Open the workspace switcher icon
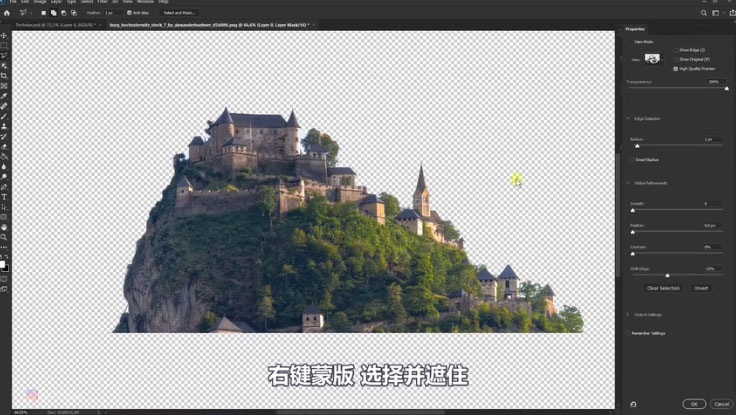 pos(716,13)
